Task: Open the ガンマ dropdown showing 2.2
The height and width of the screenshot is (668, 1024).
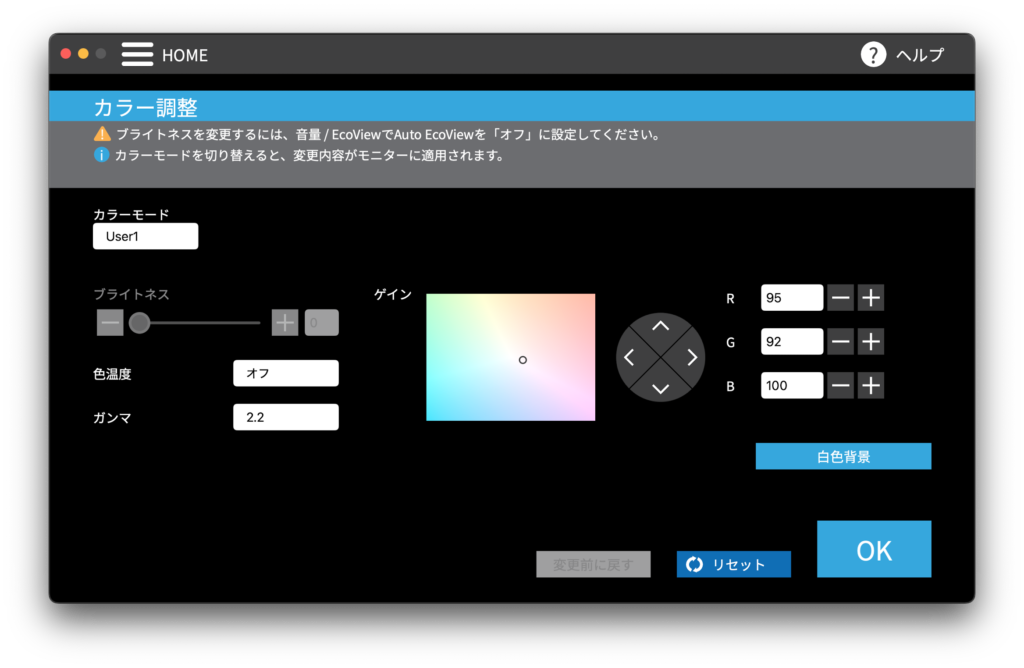Action: [x=285, y=417]
